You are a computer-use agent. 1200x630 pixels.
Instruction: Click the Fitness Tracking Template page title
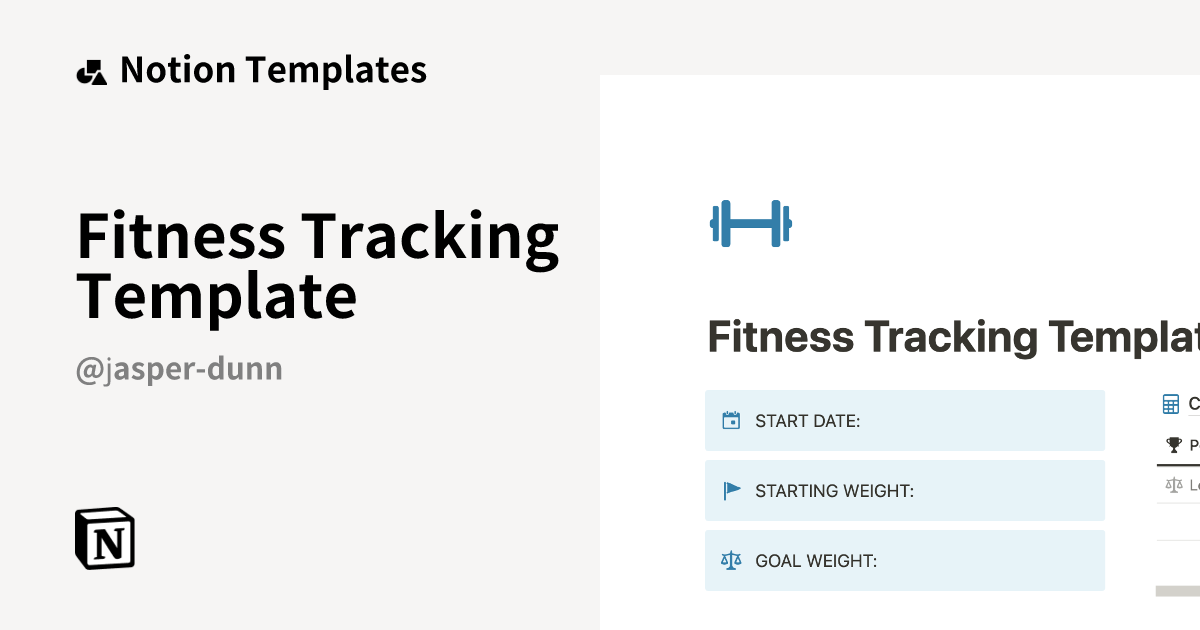tap(950, 337)
